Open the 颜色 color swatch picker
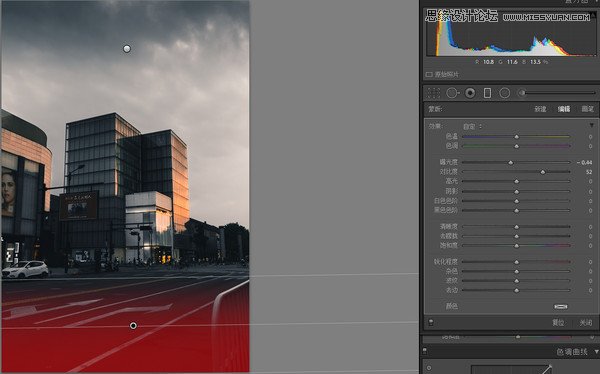This screenshot has width=600, height=374. click(x=561, y=306)
